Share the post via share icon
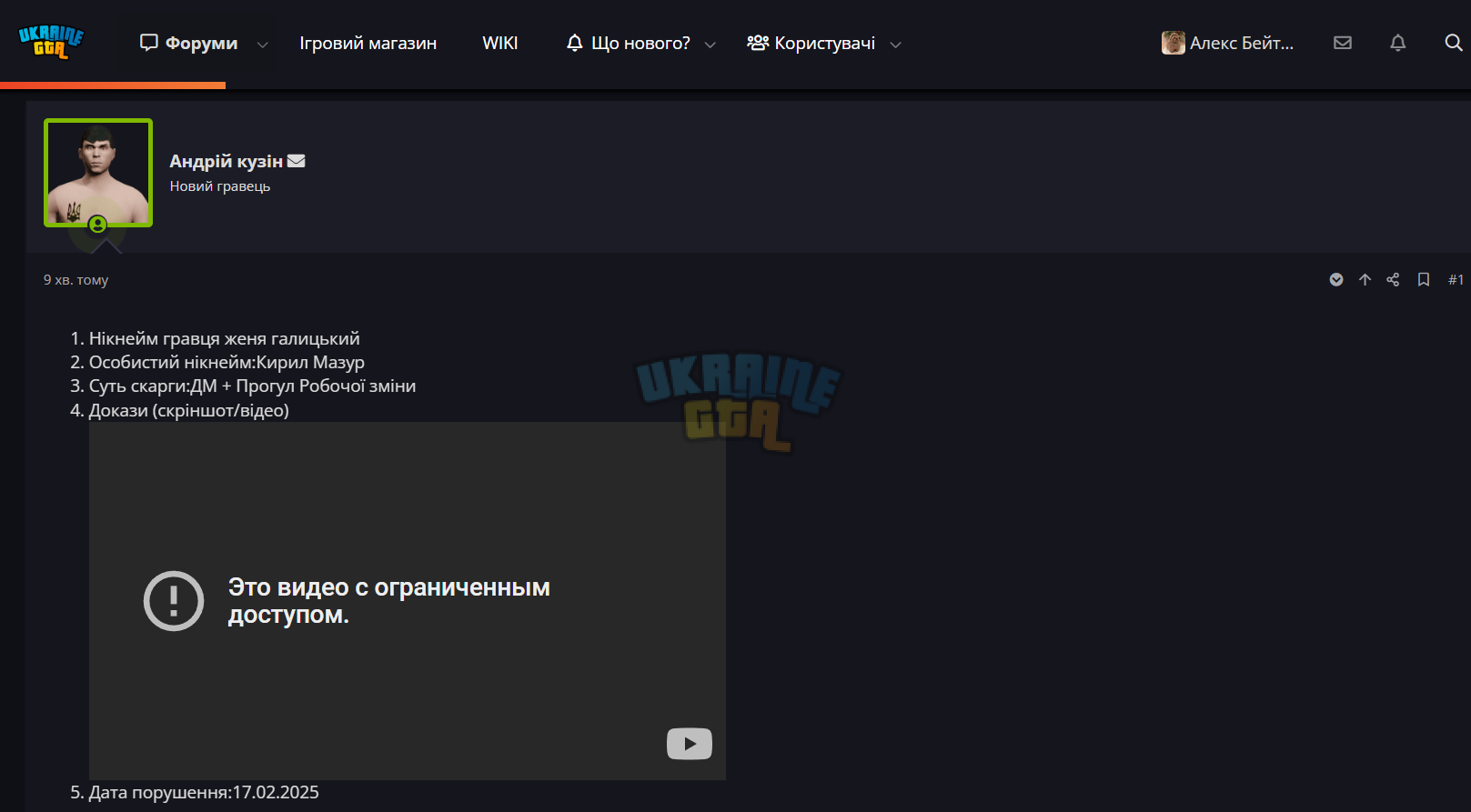The width and height of the screenshot is (1471, 812). pos(1393,279)
